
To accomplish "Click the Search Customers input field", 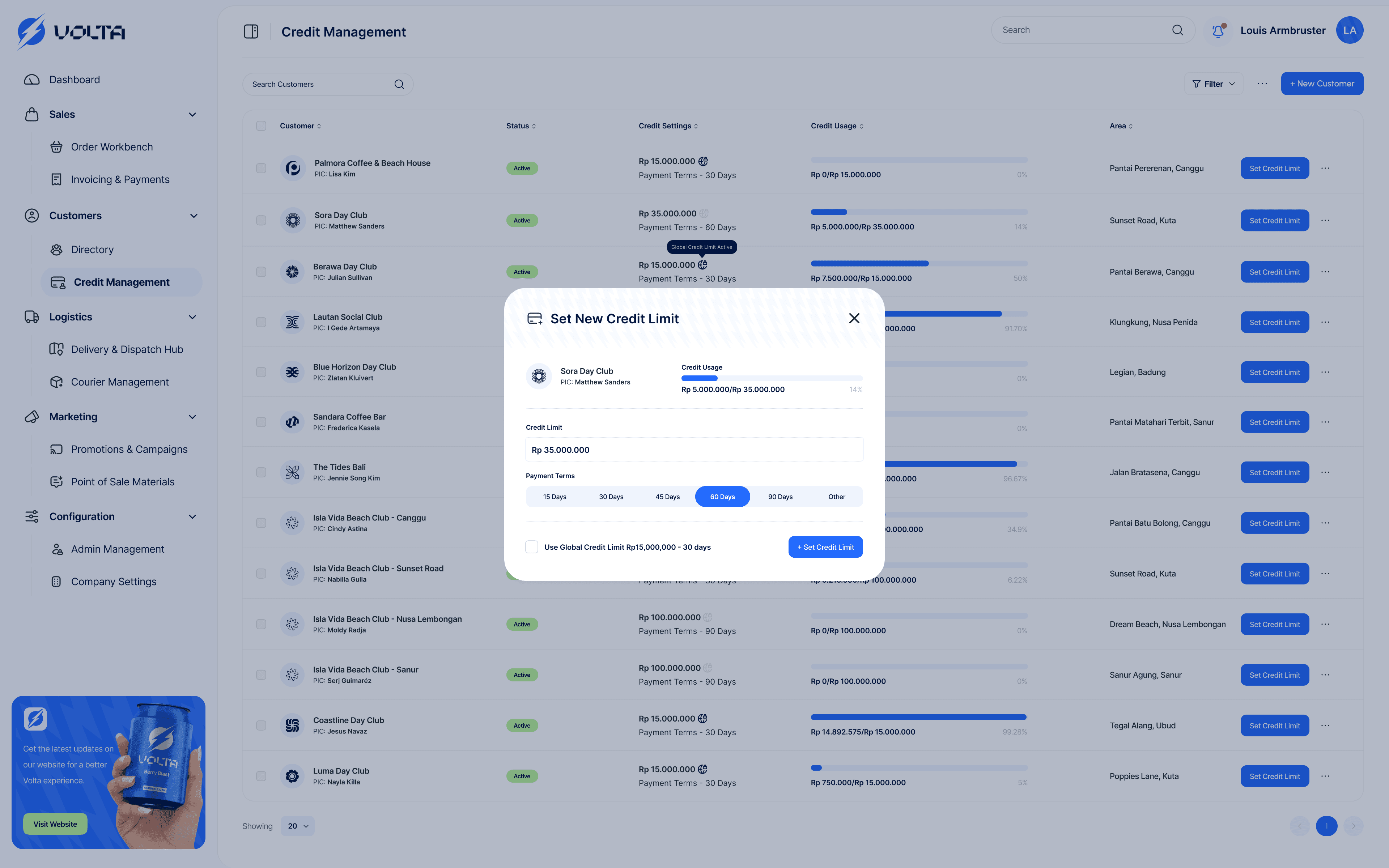I will 327,84.
